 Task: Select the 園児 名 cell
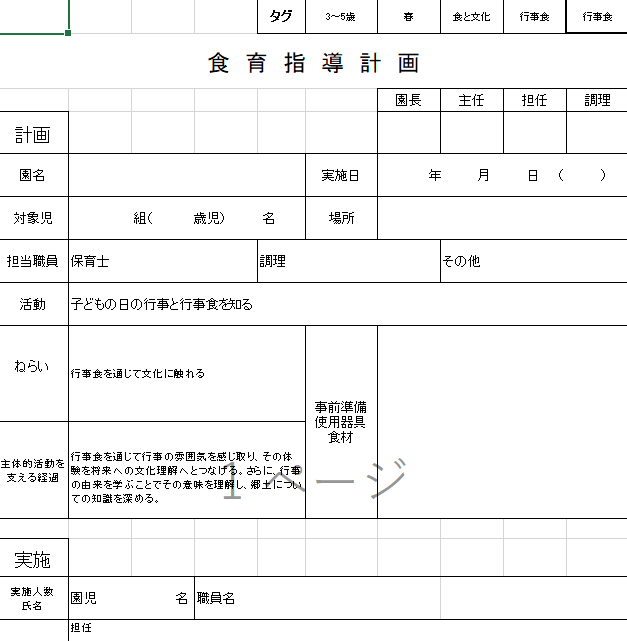(132, 598)
